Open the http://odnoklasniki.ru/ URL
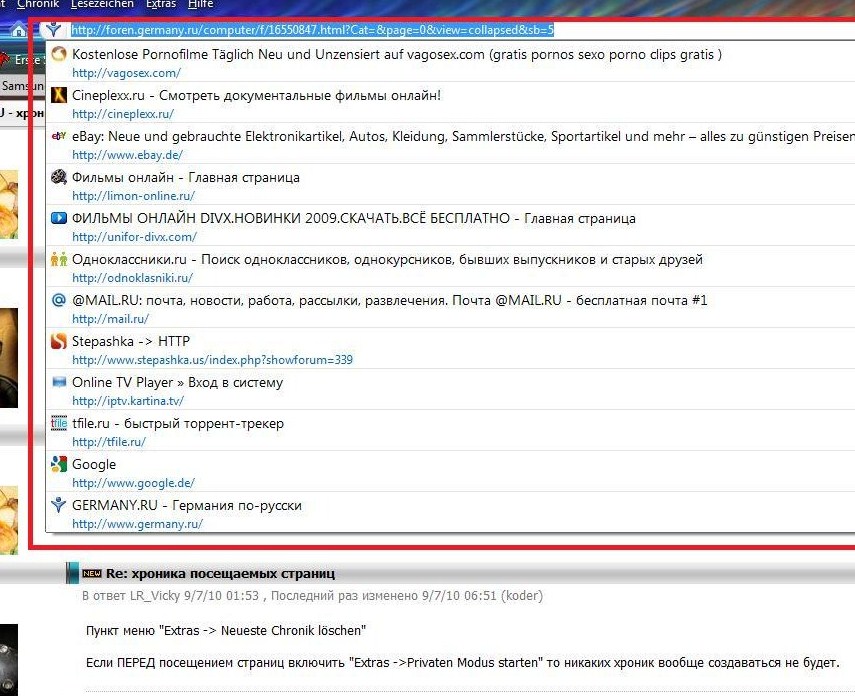The height and width of the screenshot is (696, 855). (133, 278)
